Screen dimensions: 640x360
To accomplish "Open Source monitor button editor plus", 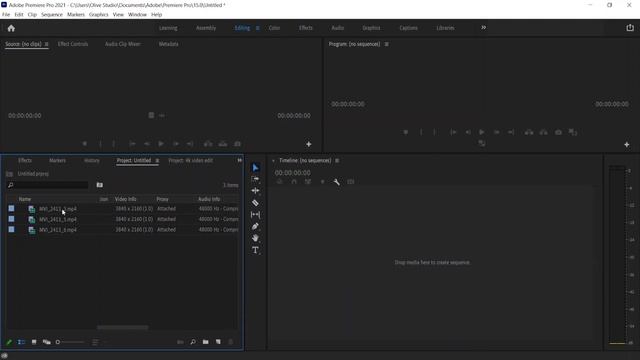I will (x=309, y=144).
